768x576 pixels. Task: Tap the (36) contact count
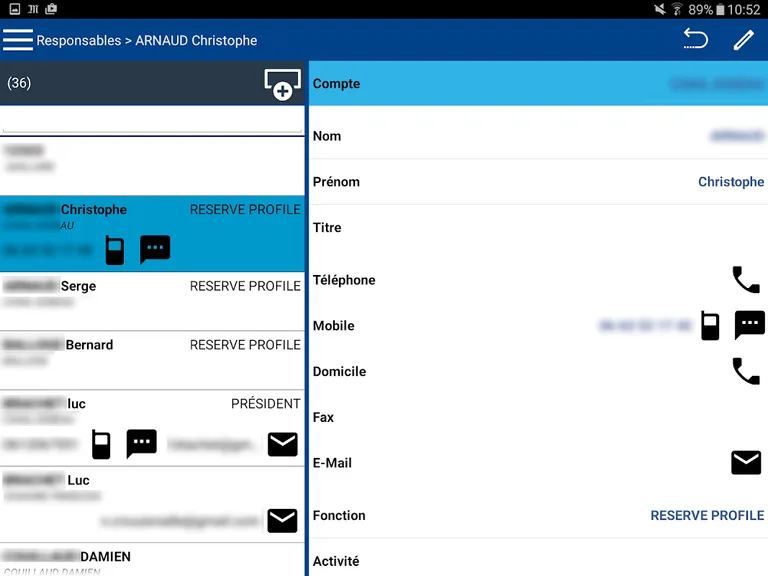pos(19,83)
